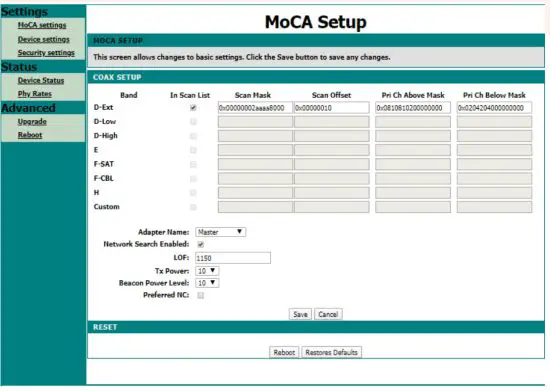Open the Phy Rates page

[x=35, y=94]
